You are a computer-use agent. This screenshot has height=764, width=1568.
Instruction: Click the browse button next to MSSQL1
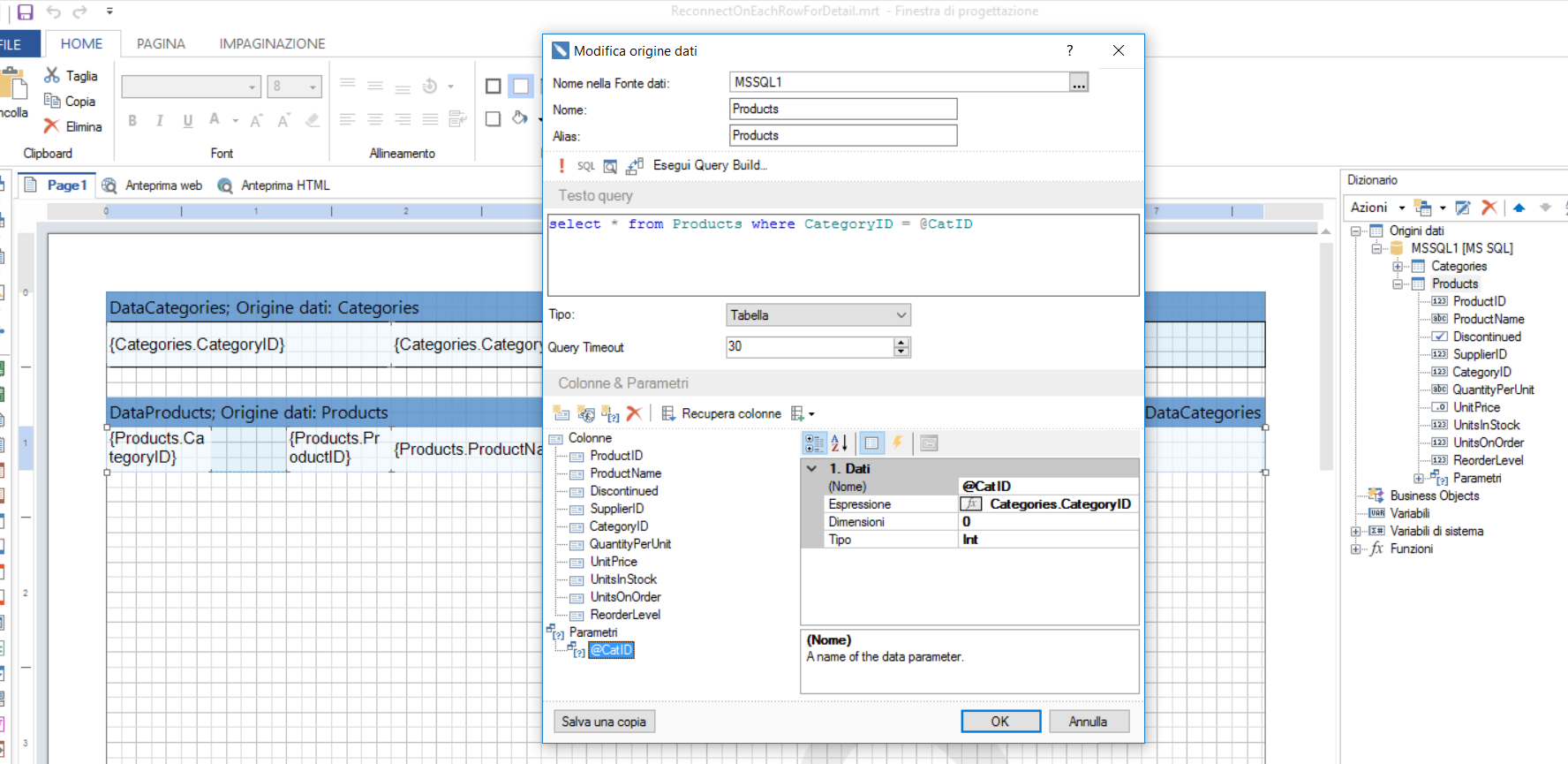1079,83
